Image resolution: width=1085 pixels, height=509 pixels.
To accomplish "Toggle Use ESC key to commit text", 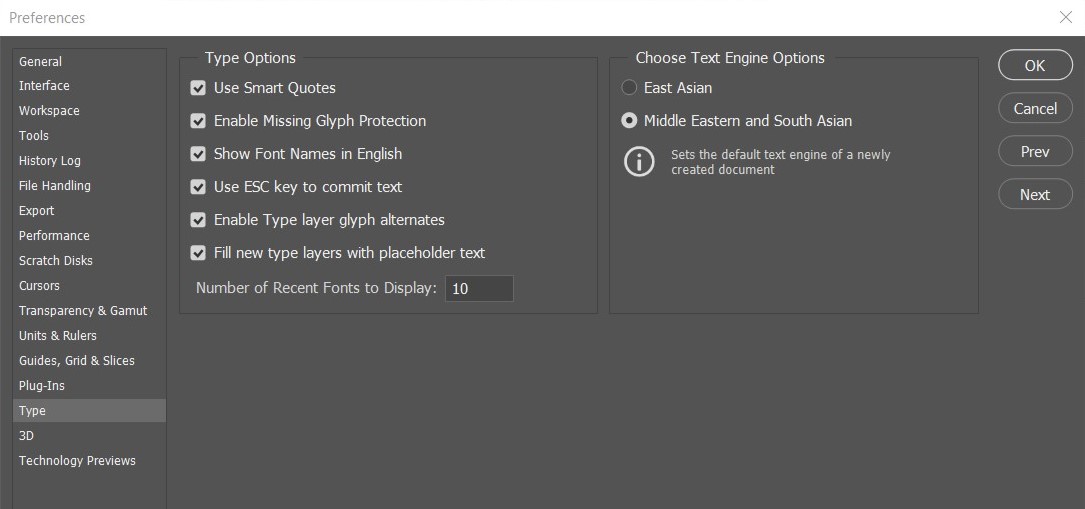I will click(x=198, y=187).
